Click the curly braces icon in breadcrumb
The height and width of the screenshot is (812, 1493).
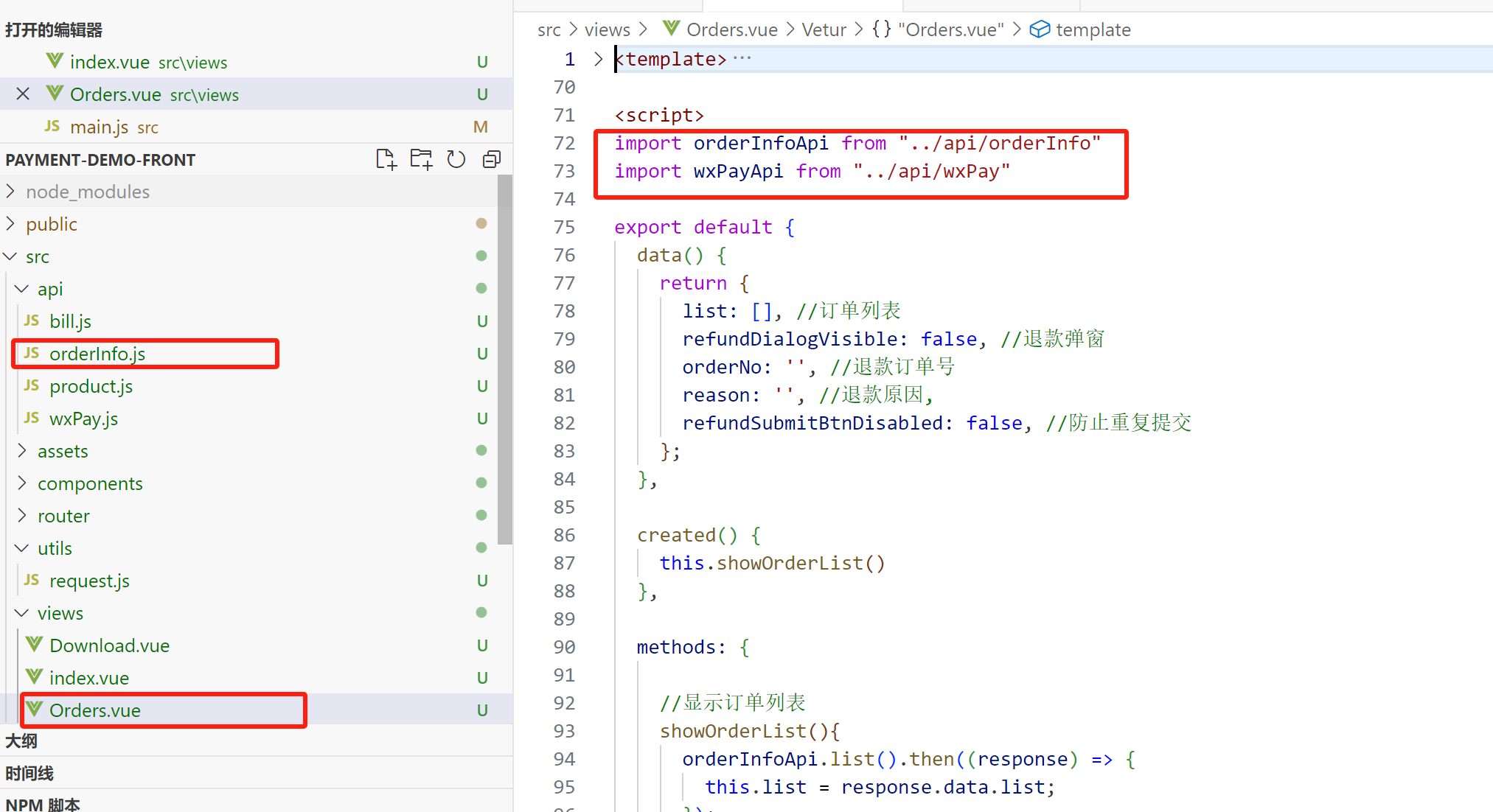pyautogui.click(x=881, y=29)
